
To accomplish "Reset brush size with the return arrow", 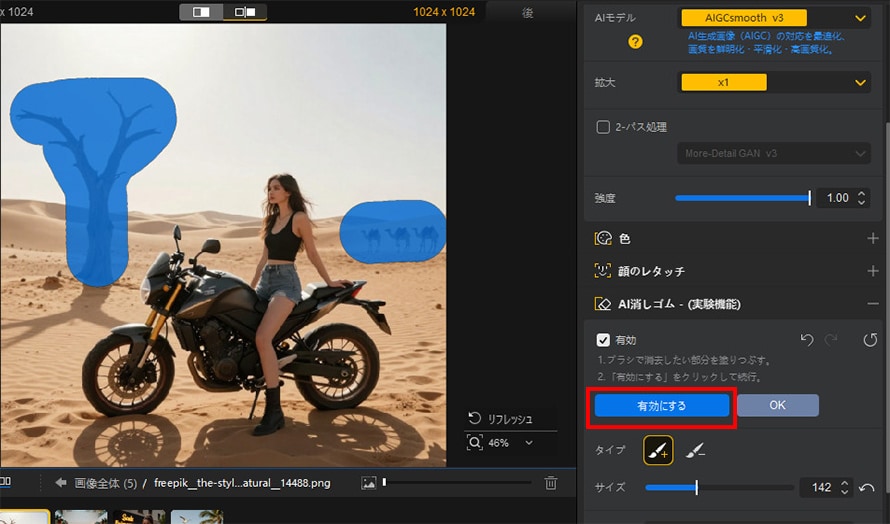I will coord(867,488).
